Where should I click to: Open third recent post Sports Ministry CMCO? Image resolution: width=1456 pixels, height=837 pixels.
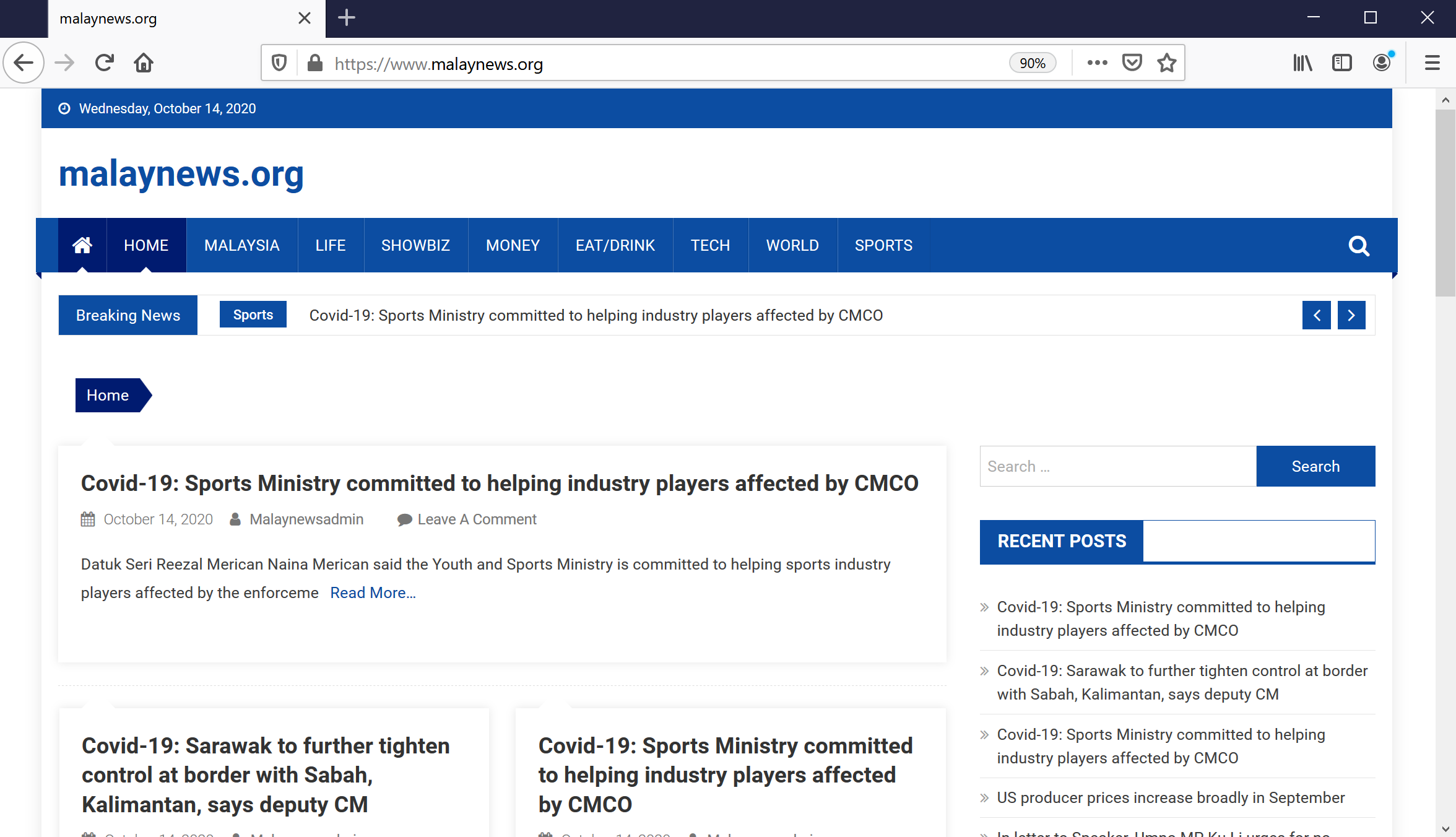[1161, 746]
